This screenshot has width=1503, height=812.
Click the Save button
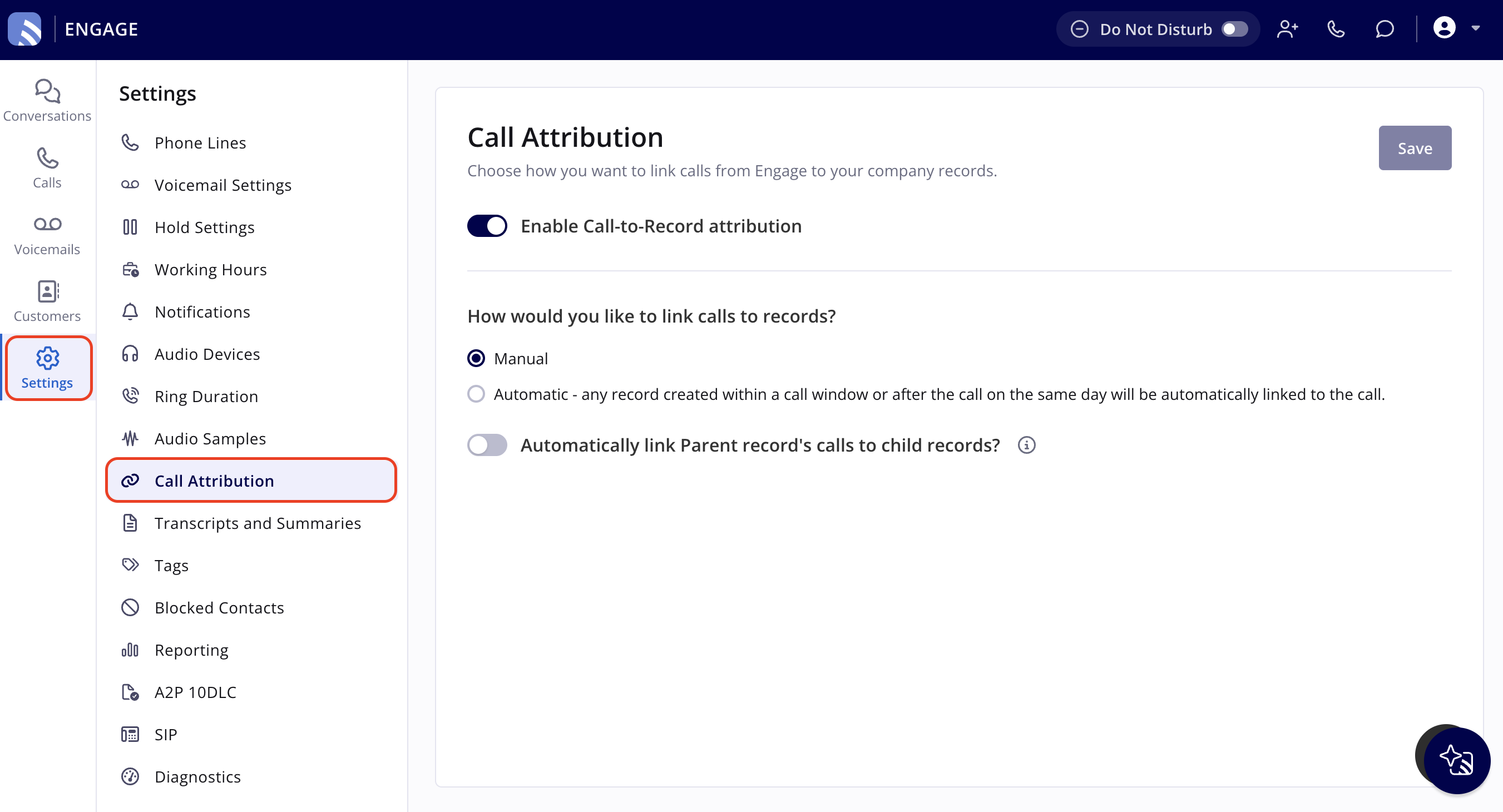(x=1415, y=148)
